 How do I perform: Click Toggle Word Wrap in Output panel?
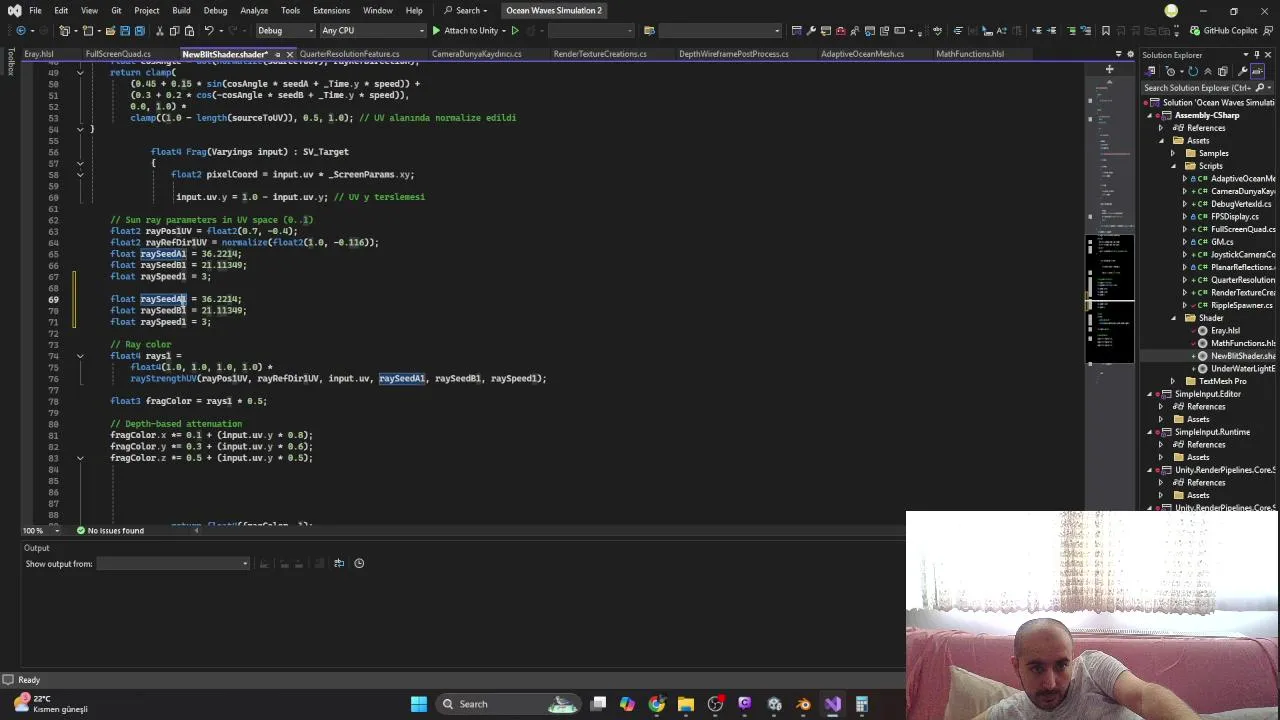point(339,563)
